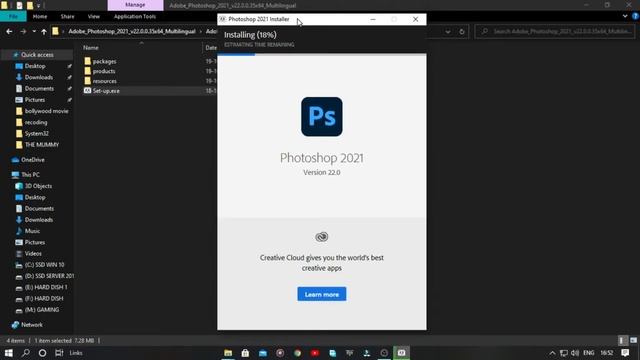The width and height of the screenshot is (640, 360).
Task: Open Task View on the taskbar
Action: (x=59, y=353)
